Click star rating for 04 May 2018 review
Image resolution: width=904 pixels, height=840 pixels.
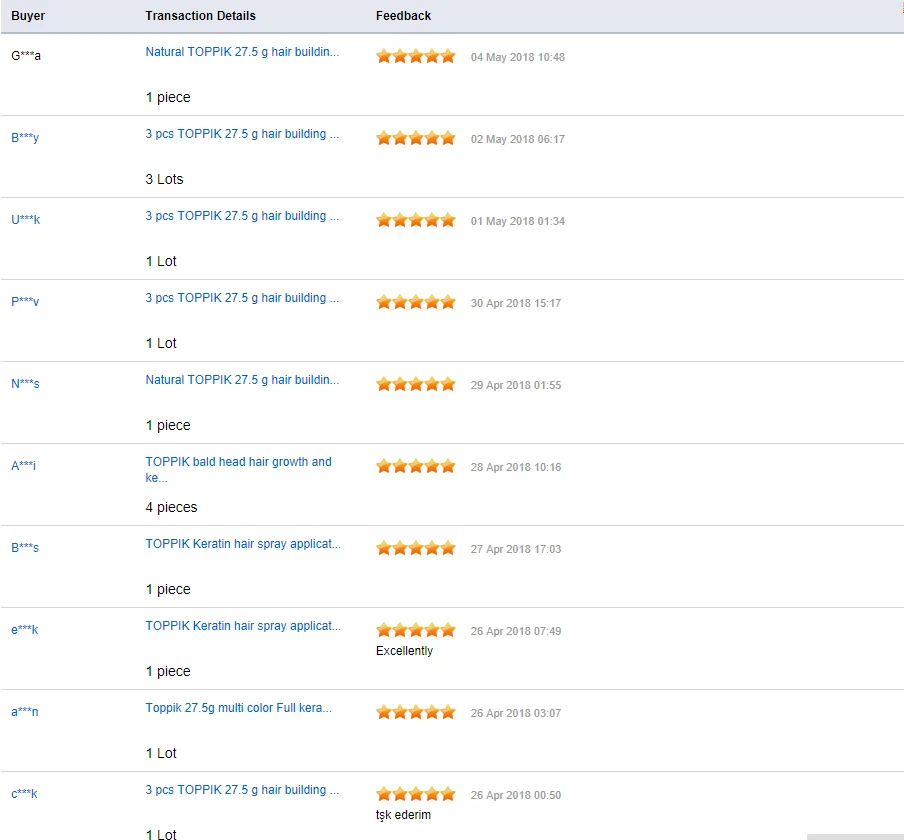pos(416,56)
